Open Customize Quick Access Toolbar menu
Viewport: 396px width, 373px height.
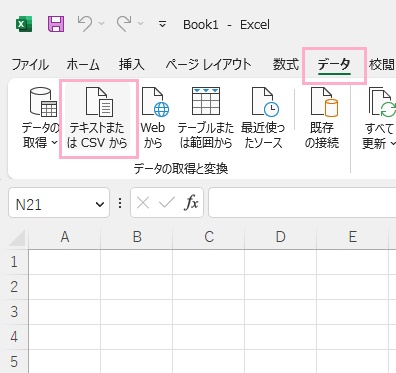click(x=162, y=24)
